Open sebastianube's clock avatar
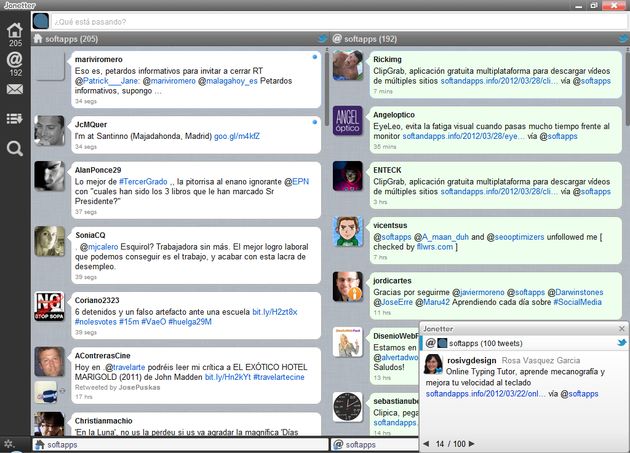Image resolution: width=630 pixels, height=453 pixels. [348, 407]
